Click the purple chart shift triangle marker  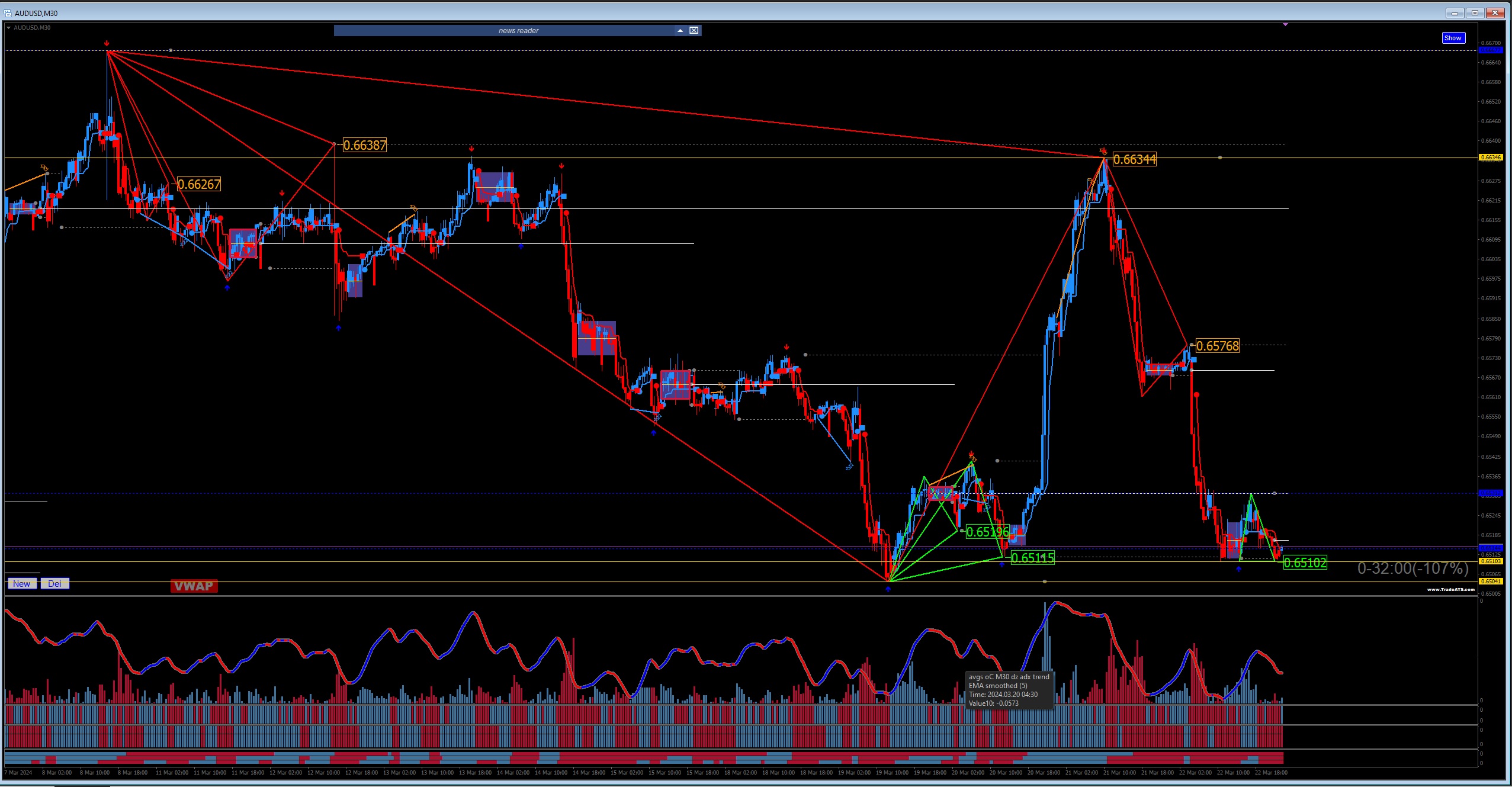(x=1285, y=24)
